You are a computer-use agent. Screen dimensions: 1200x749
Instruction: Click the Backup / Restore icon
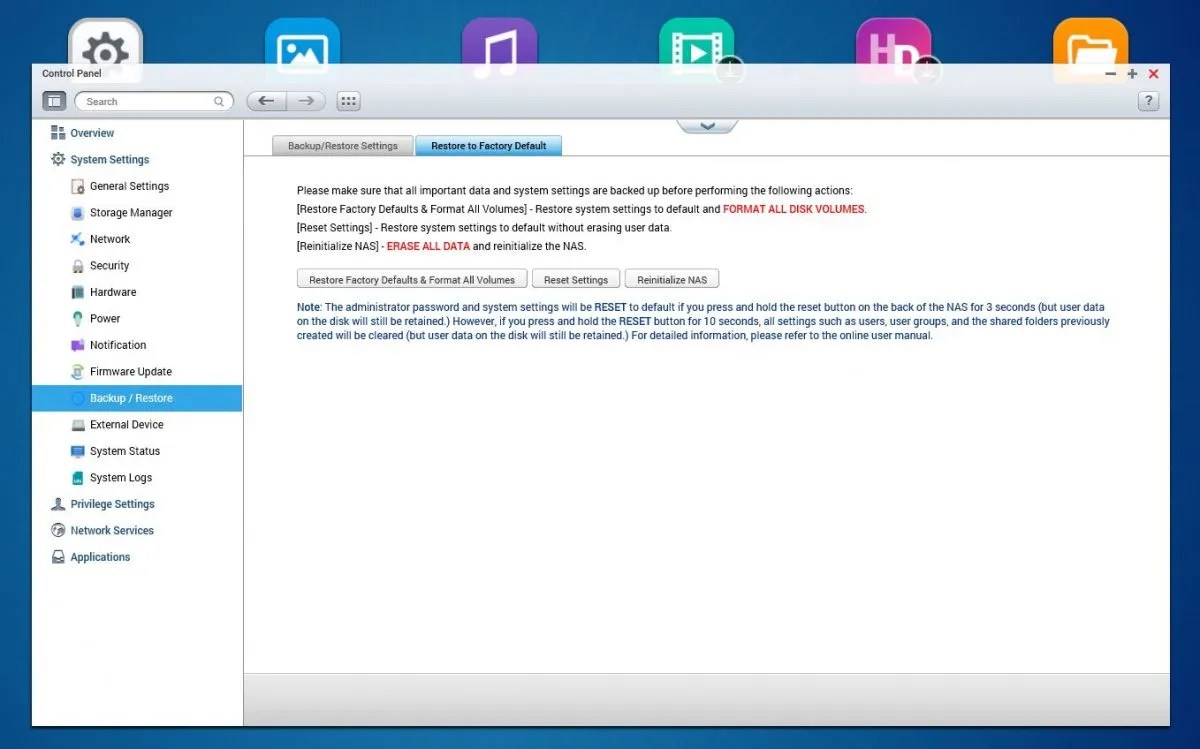point(78,398)
